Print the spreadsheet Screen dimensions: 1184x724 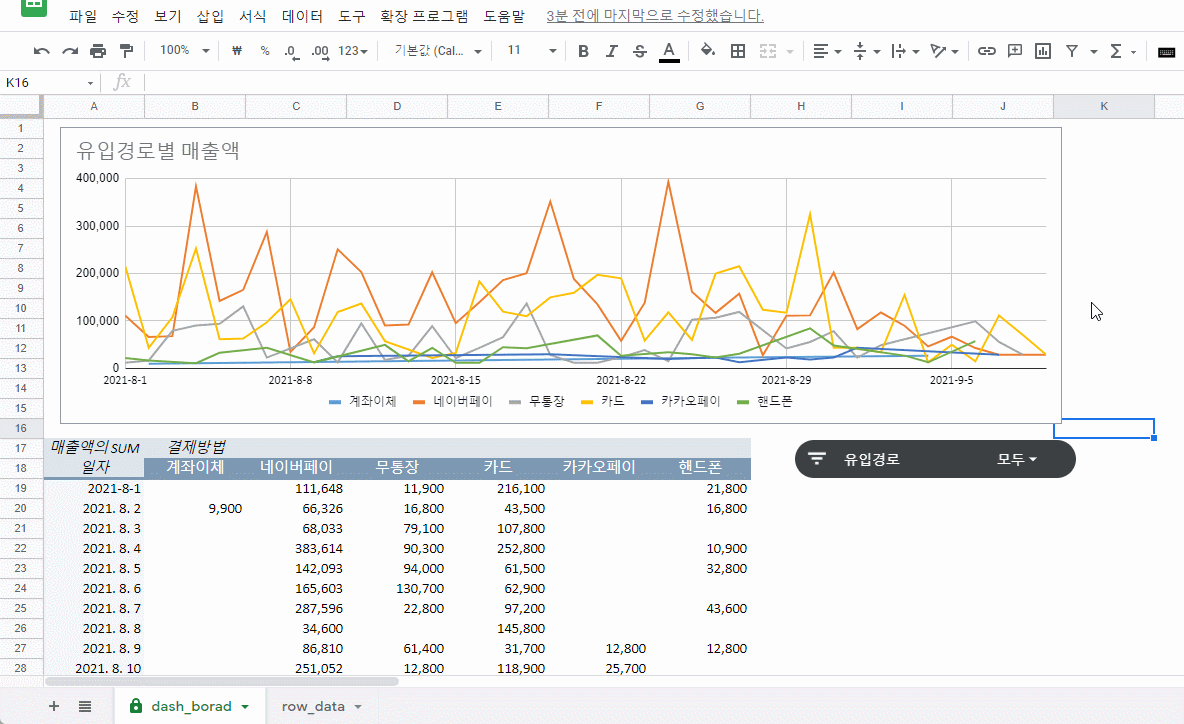click(98, 51)
